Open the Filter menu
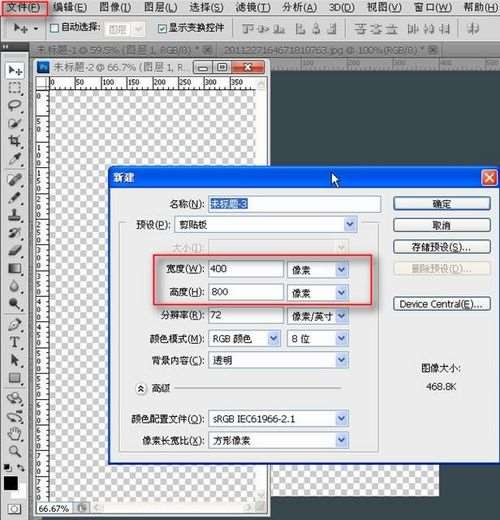 pos(253,7)
